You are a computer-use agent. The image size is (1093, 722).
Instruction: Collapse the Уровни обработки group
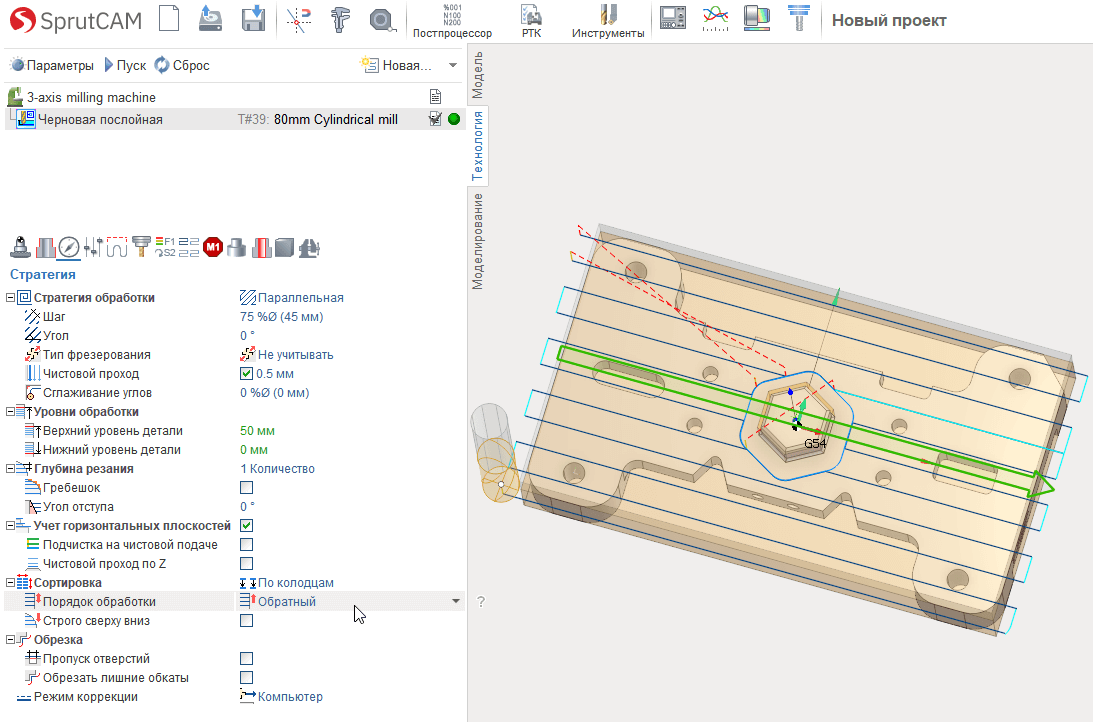point(10,412)
